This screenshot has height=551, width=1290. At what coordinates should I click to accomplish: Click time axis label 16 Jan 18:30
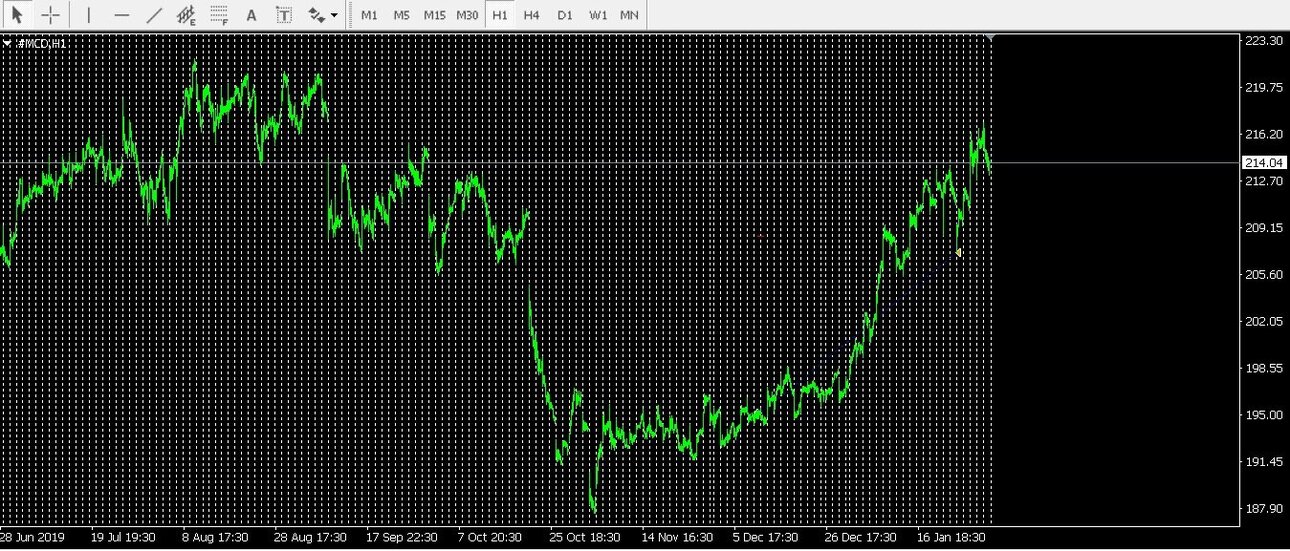[x=953, y=537]
